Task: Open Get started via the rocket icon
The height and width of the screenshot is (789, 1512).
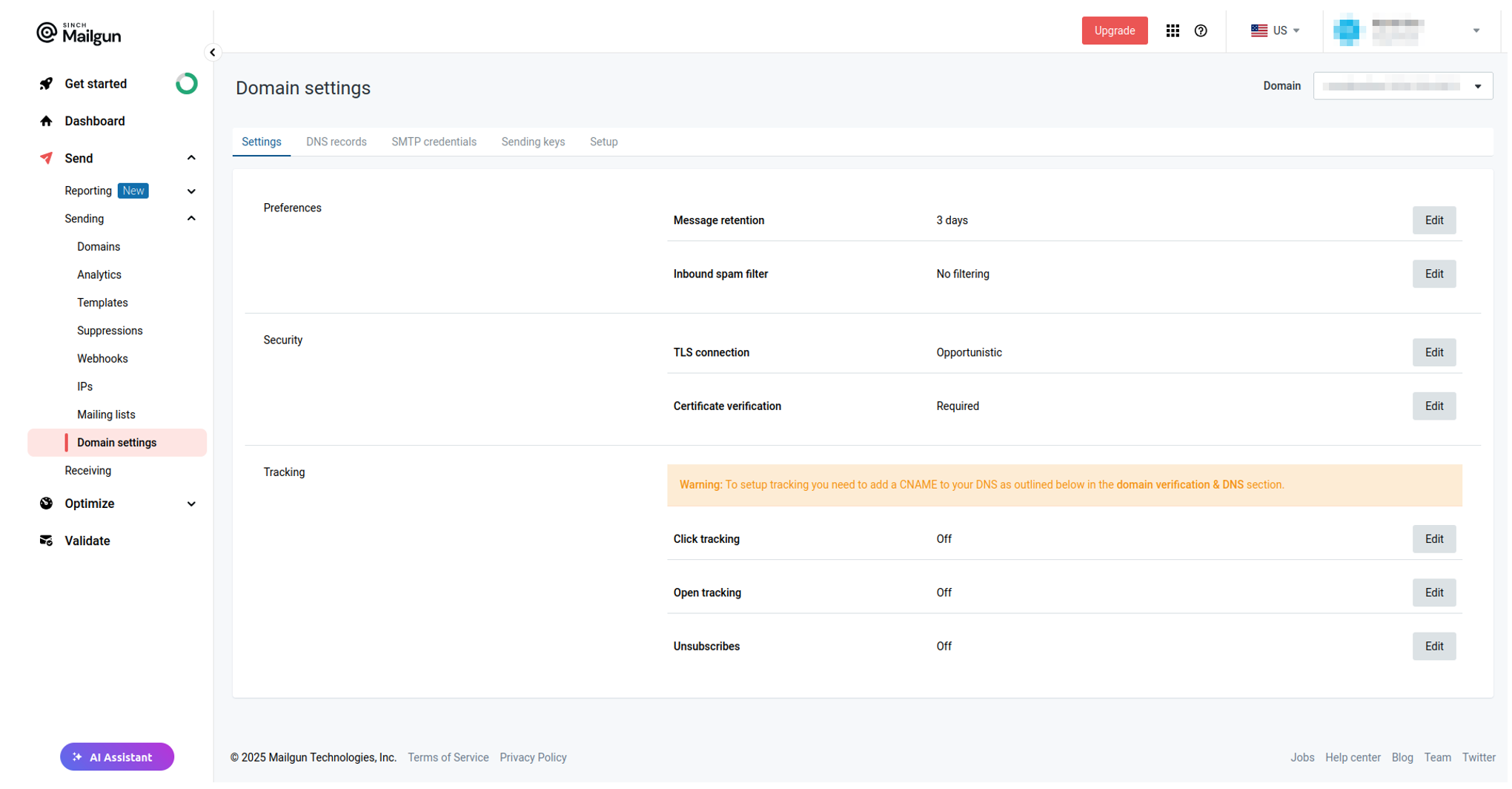Action: [x=47, y=84]
